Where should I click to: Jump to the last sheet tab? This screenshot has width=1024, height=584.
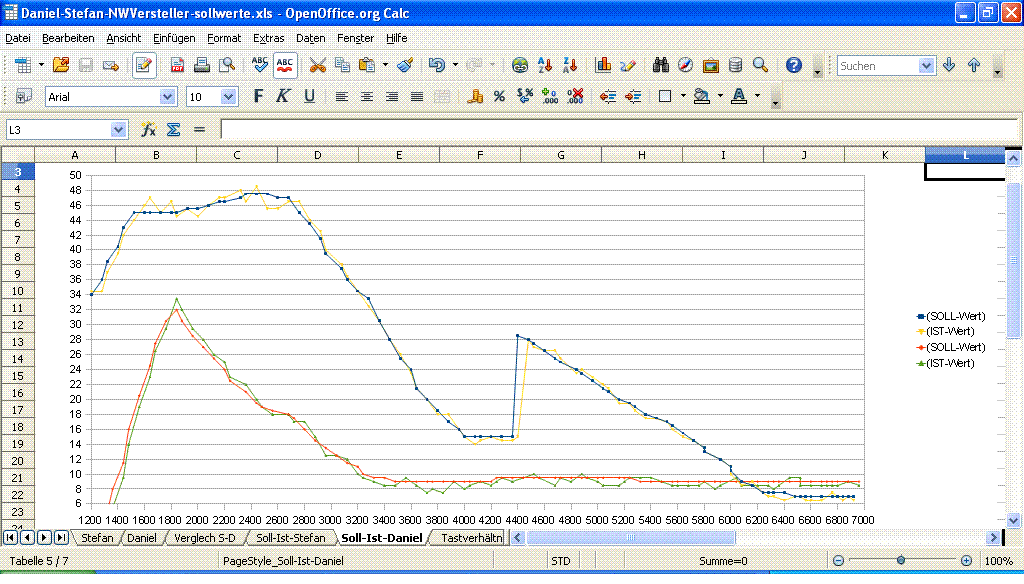click(x=61, y=538)
